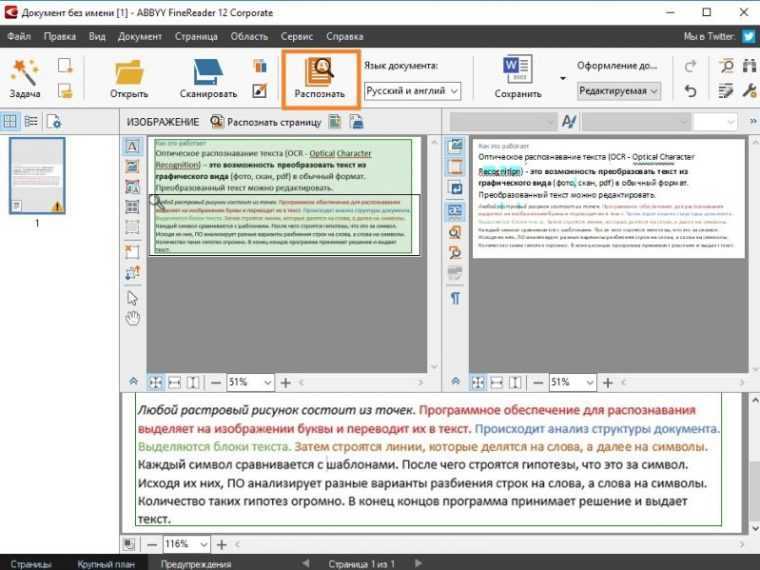
Task: Click the binoculars search icon
Action: click(749, 65)
